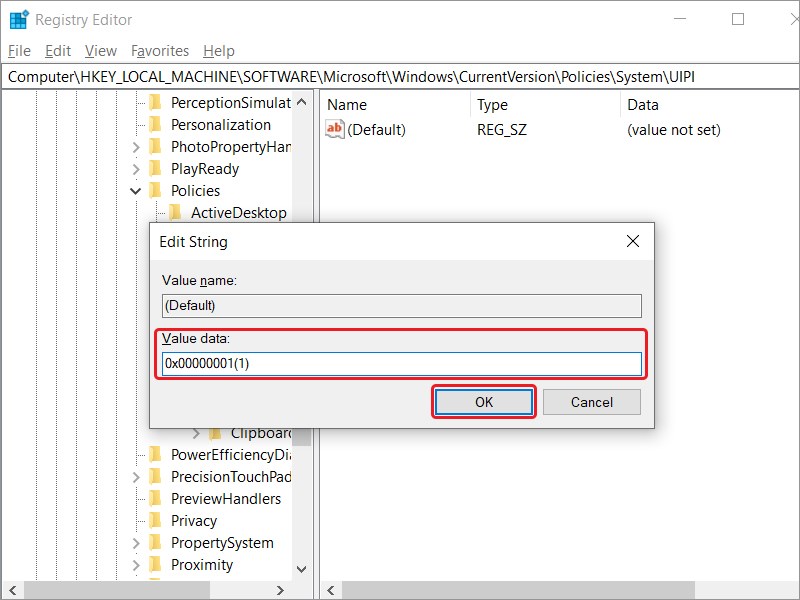Click the Value name field
800x600 pixels.
coord(402,306)
